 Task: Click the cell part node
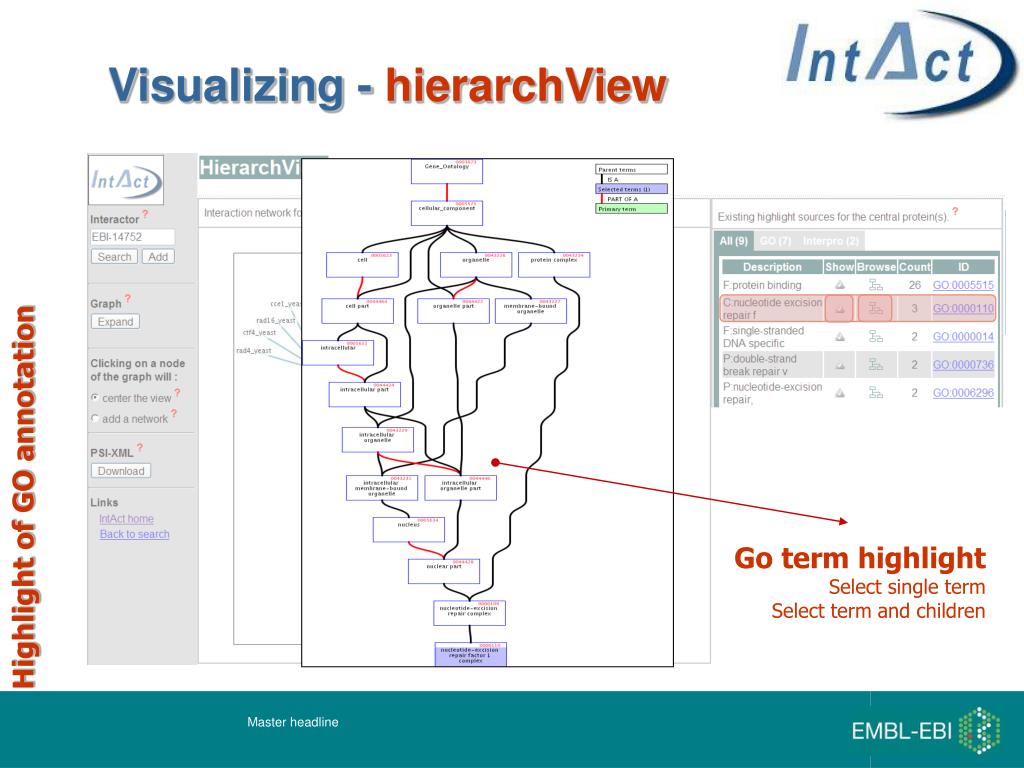[357, 311]
